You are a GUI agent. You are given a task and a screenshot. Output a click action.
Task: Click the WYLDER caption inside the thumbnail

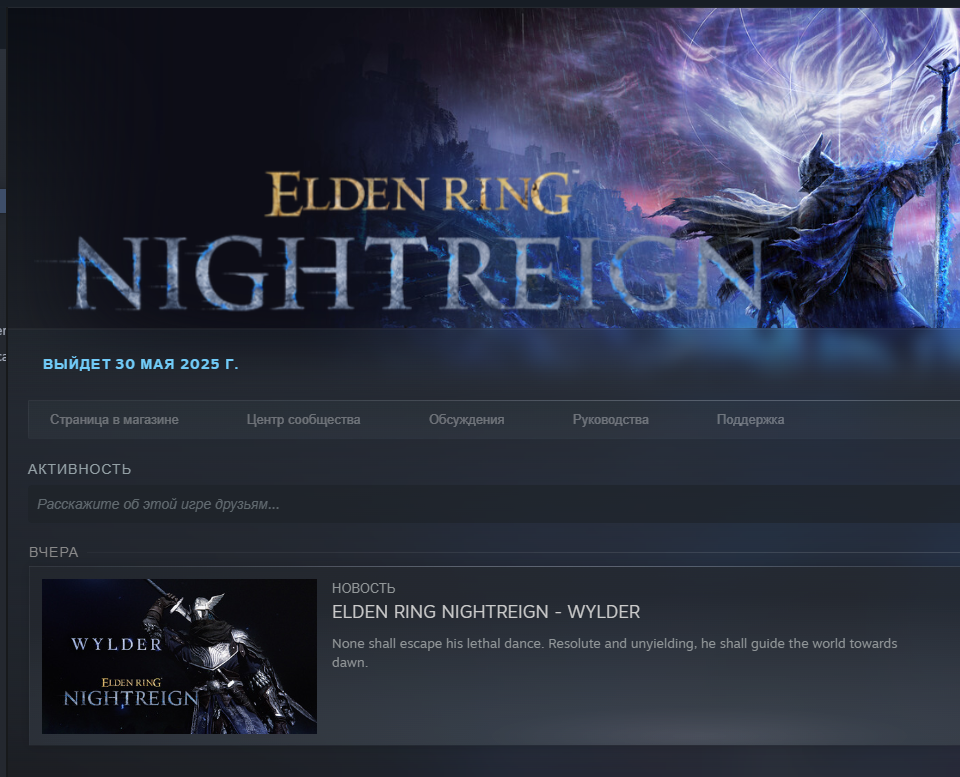116,644
